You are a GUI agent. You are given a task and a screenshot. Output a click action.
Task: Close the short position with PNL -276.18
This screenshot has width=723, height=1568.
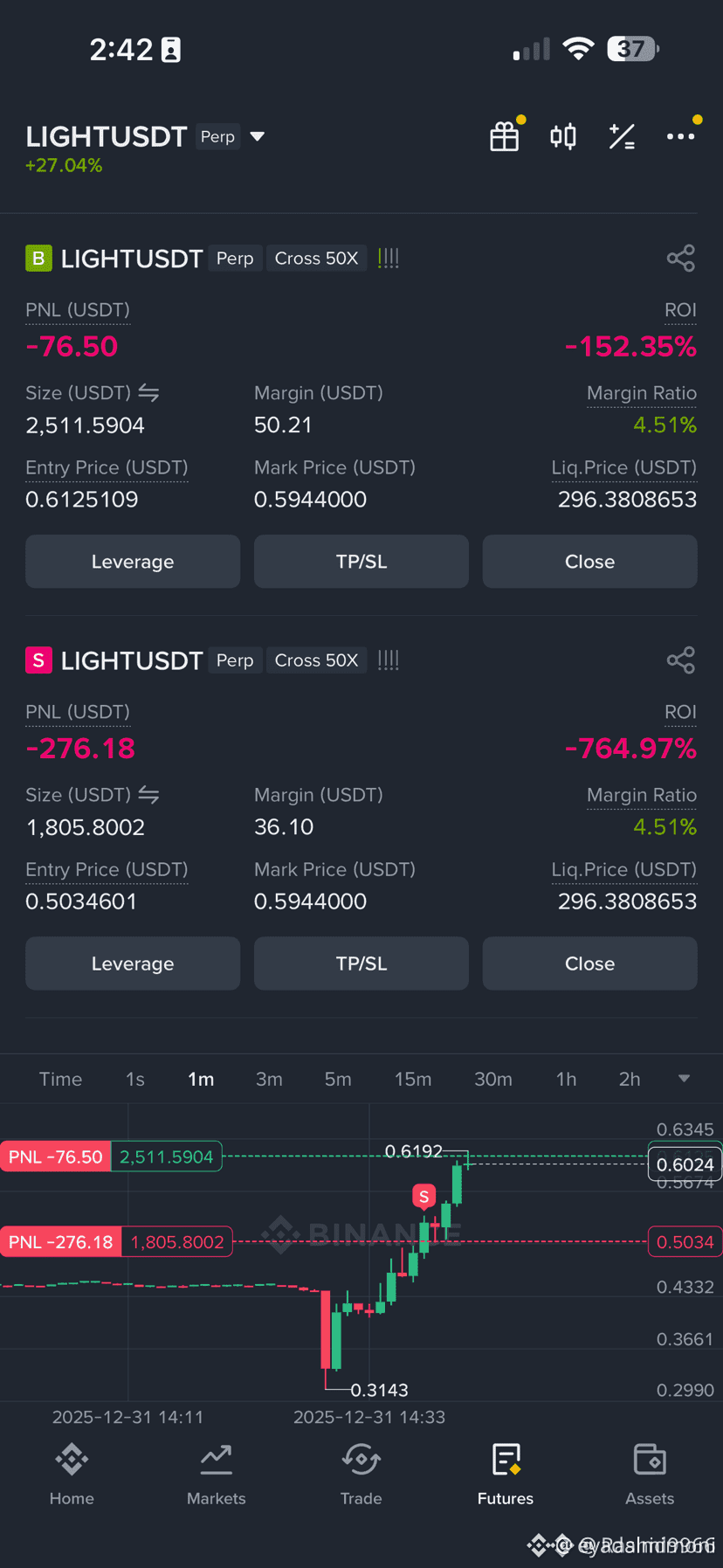click(590, 964)
